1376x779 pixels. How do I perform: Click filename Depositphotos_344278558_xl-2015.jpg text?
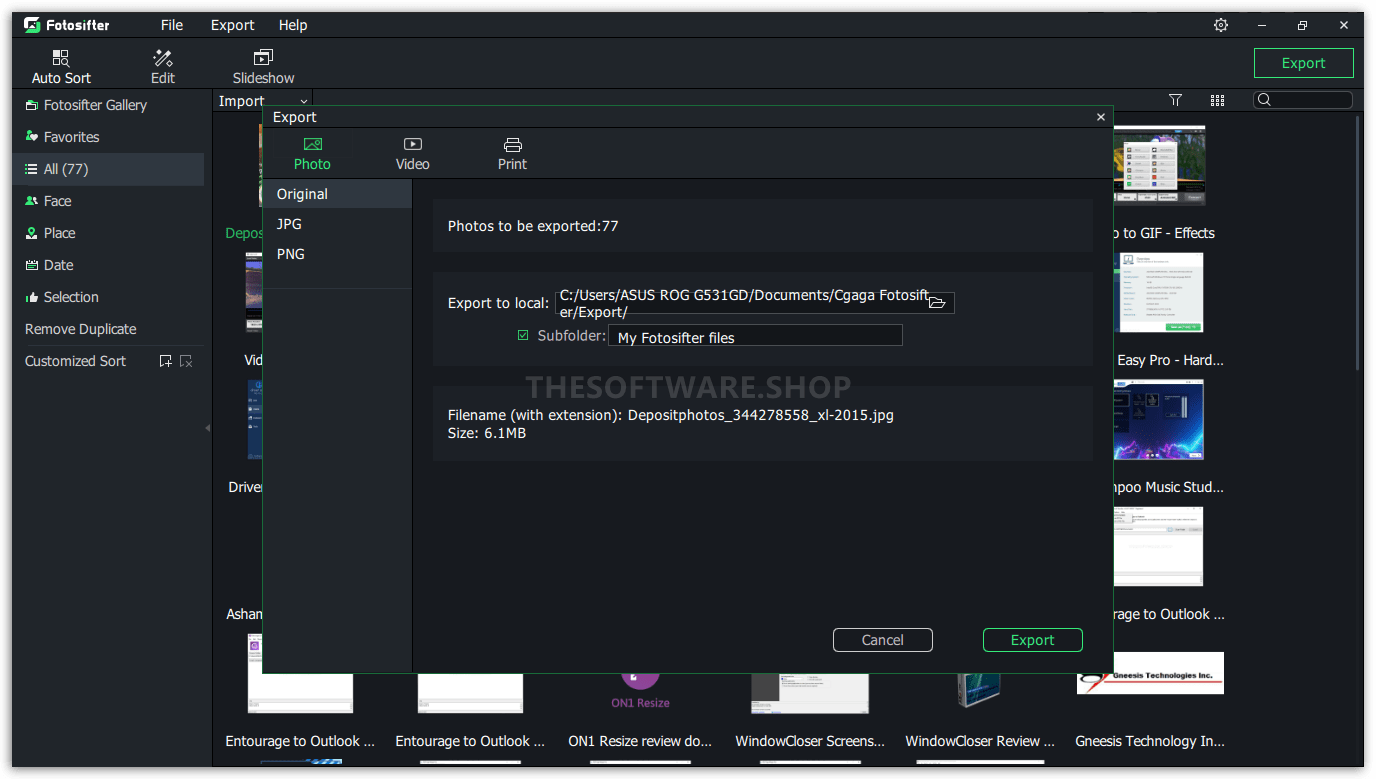(761, 415)
